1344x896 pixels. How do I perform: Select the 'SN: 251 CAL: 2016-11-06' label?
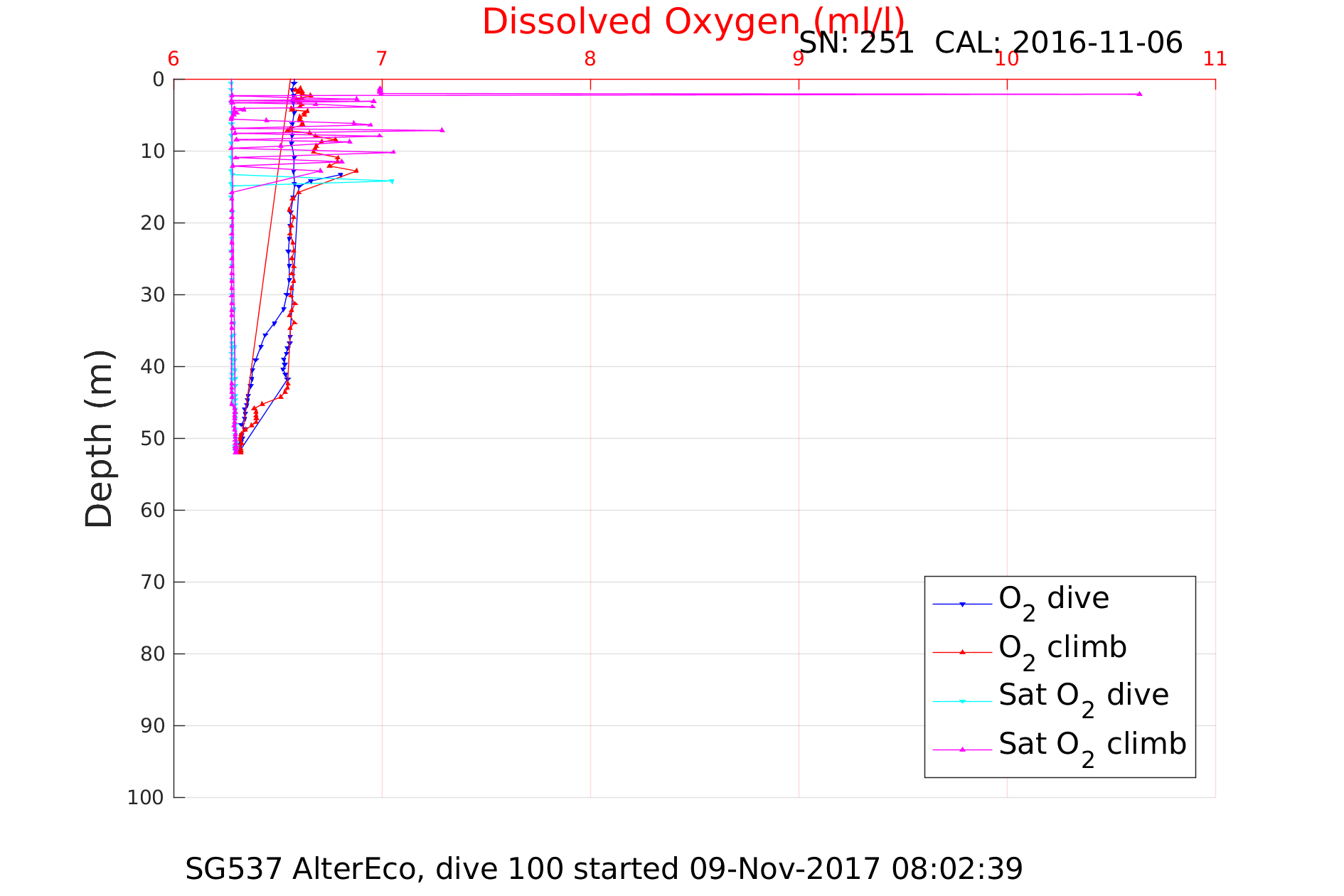pyautogui.click(x=991, y=43)
